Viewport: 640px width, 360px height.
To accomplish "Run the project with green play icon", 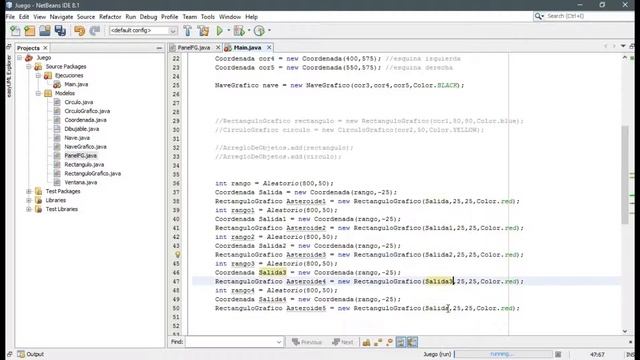I will tap(220, 31).
